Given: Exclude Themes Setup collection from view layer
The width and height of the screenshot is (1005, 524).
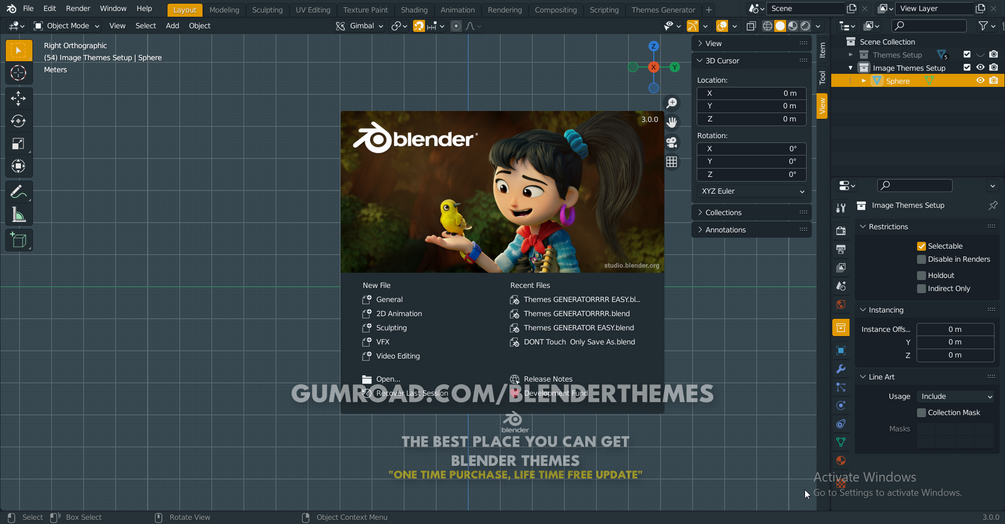Looking at the screenshot, I should (x=967, y=55).
